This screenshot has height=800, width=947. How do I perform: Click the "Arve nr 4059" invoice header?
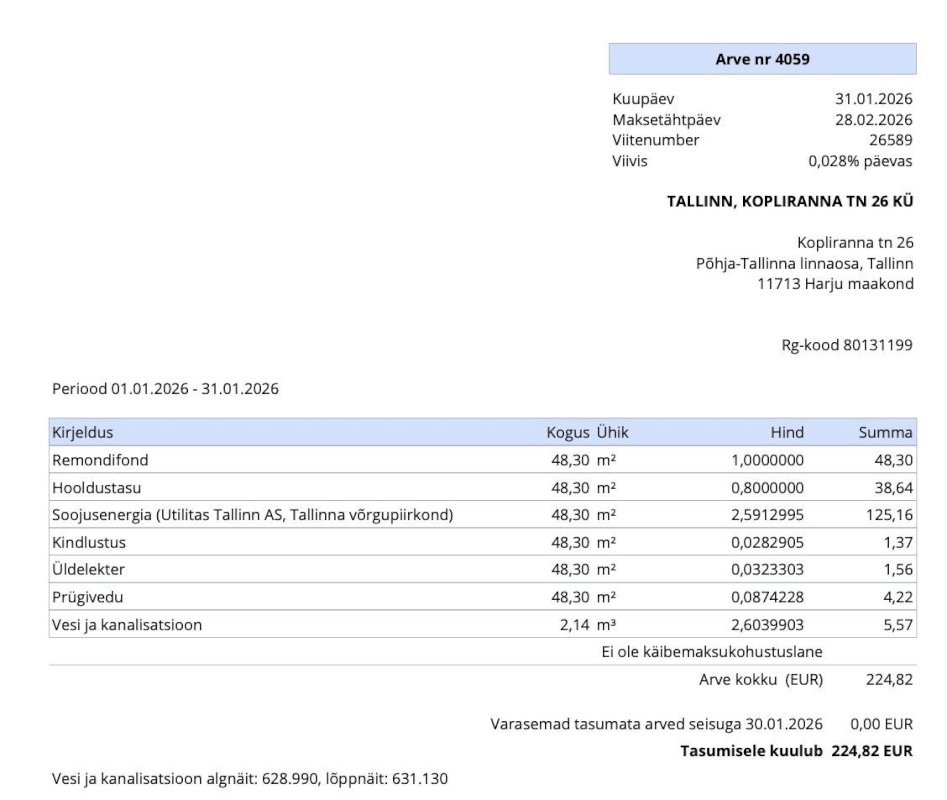tap(762, 59)
